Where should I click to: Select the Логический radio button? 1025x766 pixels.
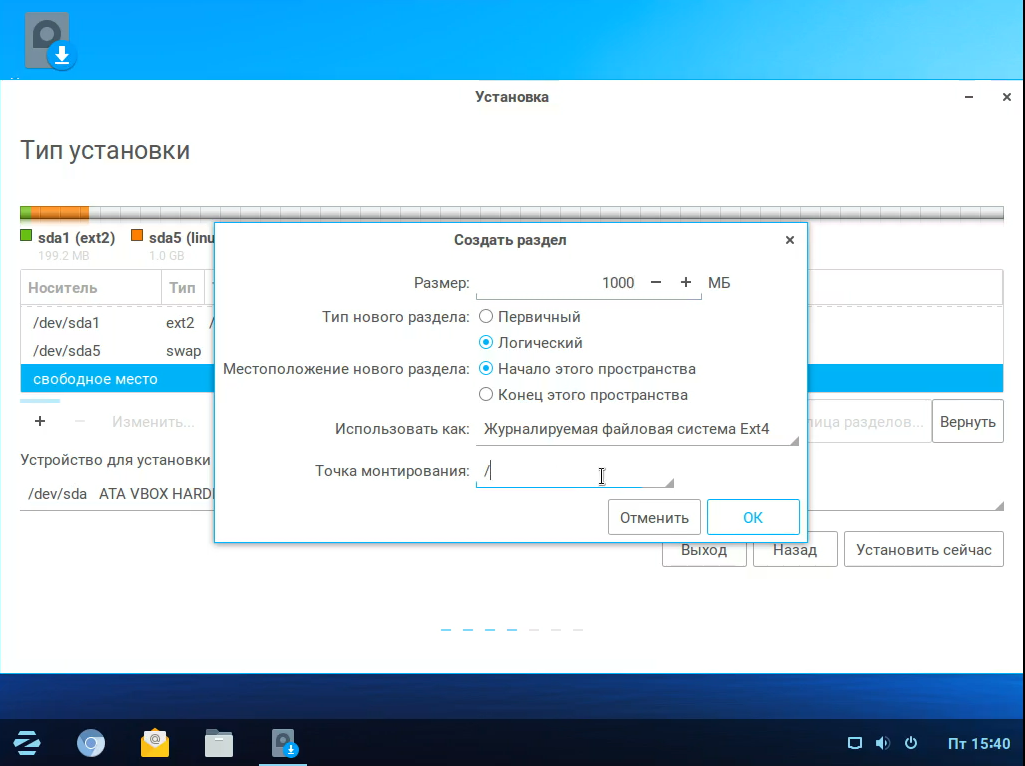[x=486, y=343]
